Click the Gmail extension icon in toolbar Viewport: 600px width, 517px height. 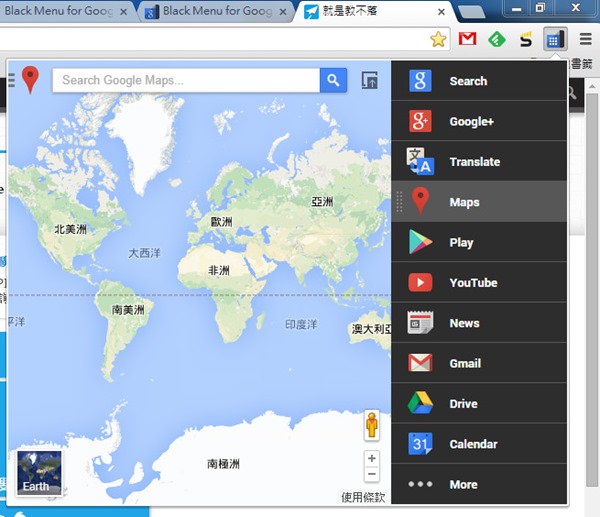tap(468, 39)
